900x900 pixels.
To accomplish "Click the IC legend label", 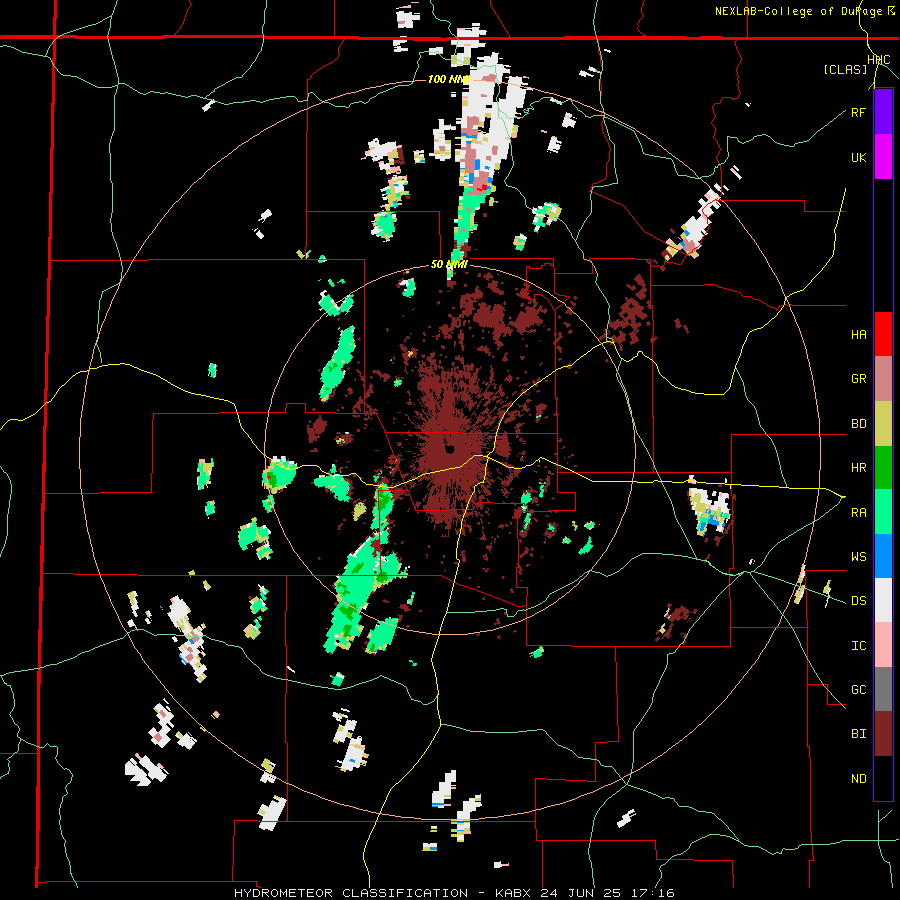I will point(858,645).
